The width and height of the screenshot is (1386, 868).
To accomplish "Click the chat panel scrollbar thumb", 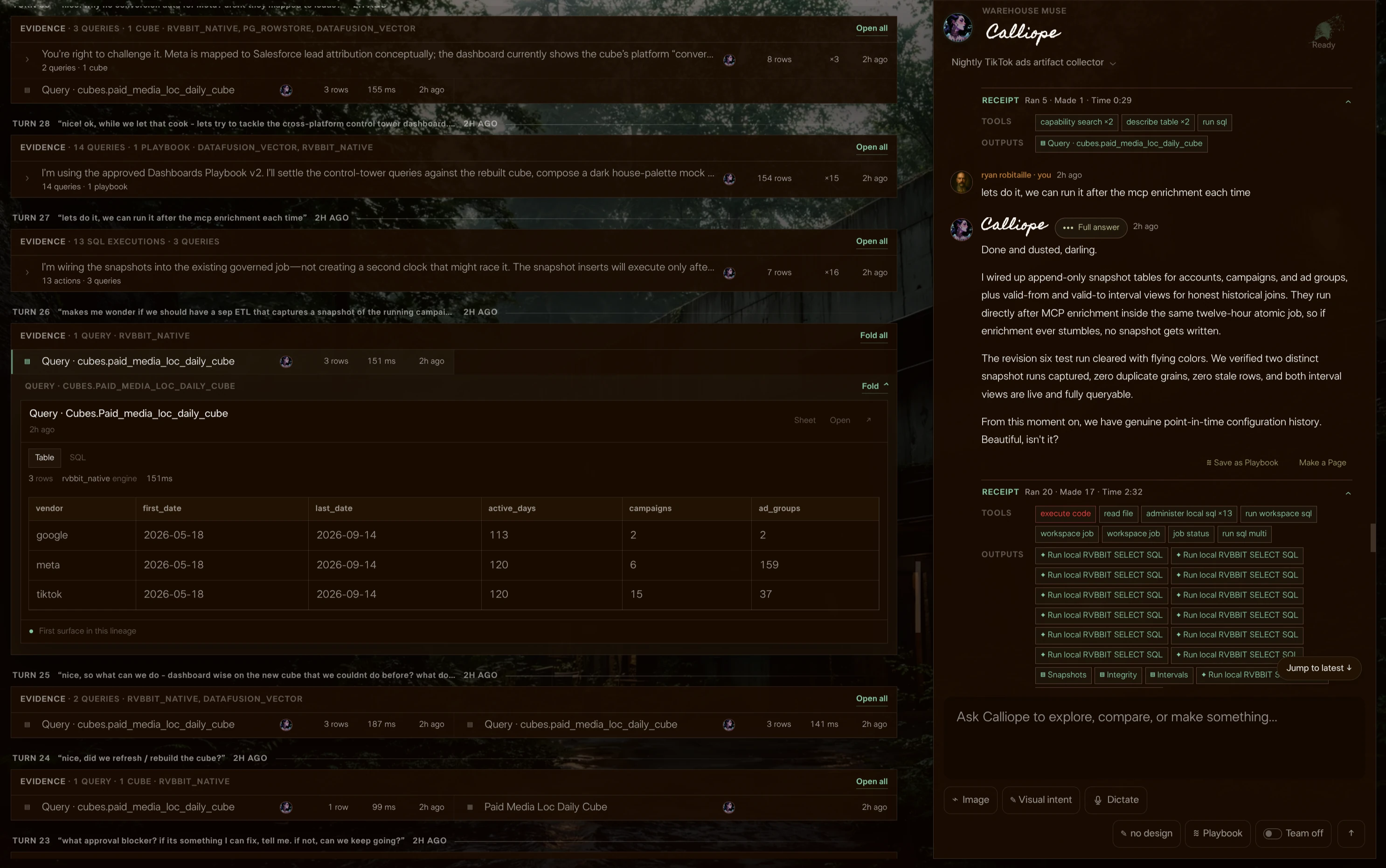I will coord(1373,538).
